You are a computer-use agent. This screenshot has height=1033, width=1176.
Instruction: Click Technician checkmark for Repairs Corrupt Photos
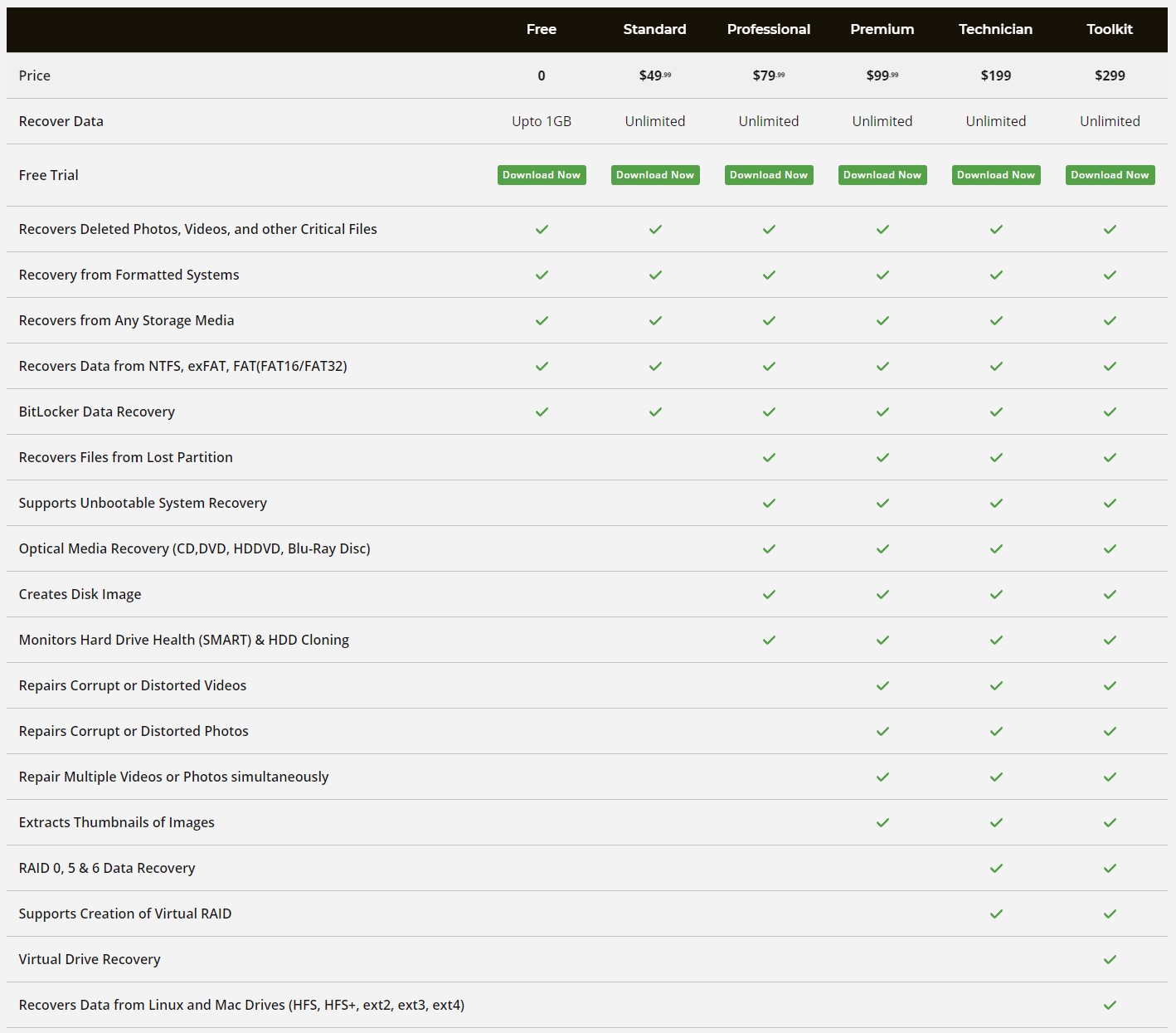pyautogui.click(x=996, y=731)
